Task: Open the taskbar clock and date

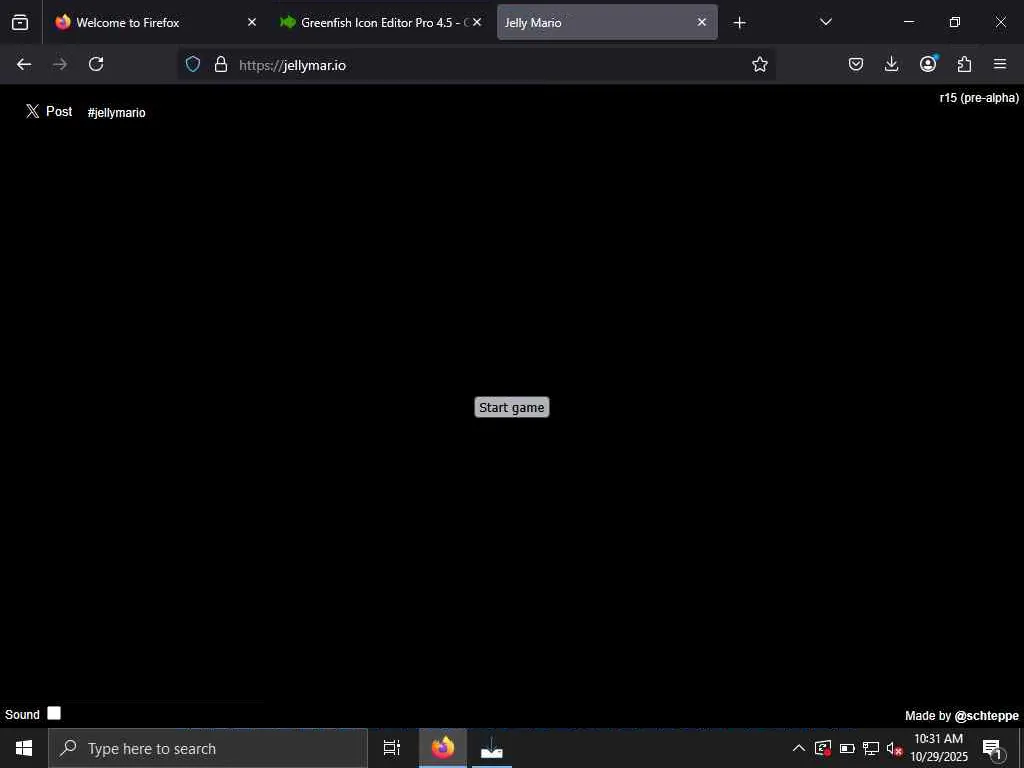Action: coord(938,748)
